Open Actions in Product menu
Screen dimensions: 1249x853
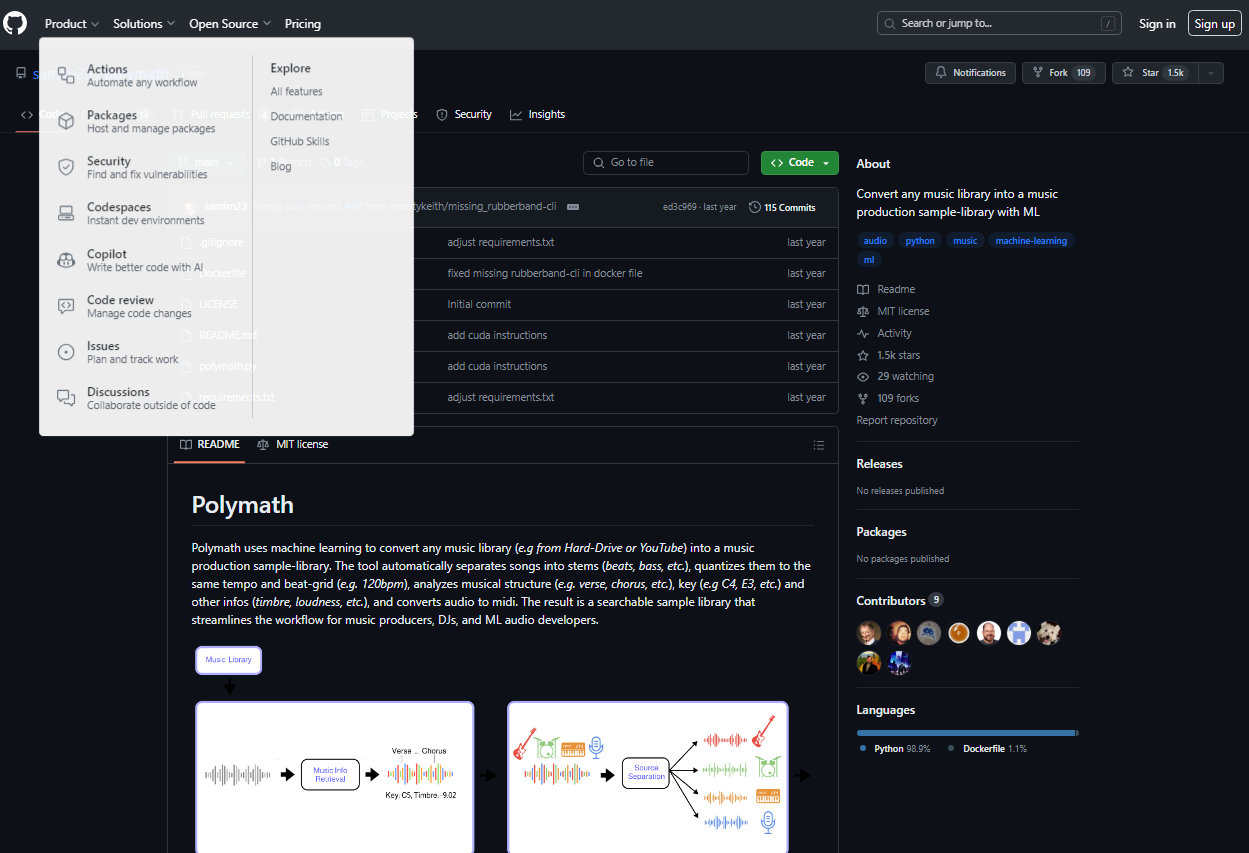pyautogui.click(x=142, y=76)
